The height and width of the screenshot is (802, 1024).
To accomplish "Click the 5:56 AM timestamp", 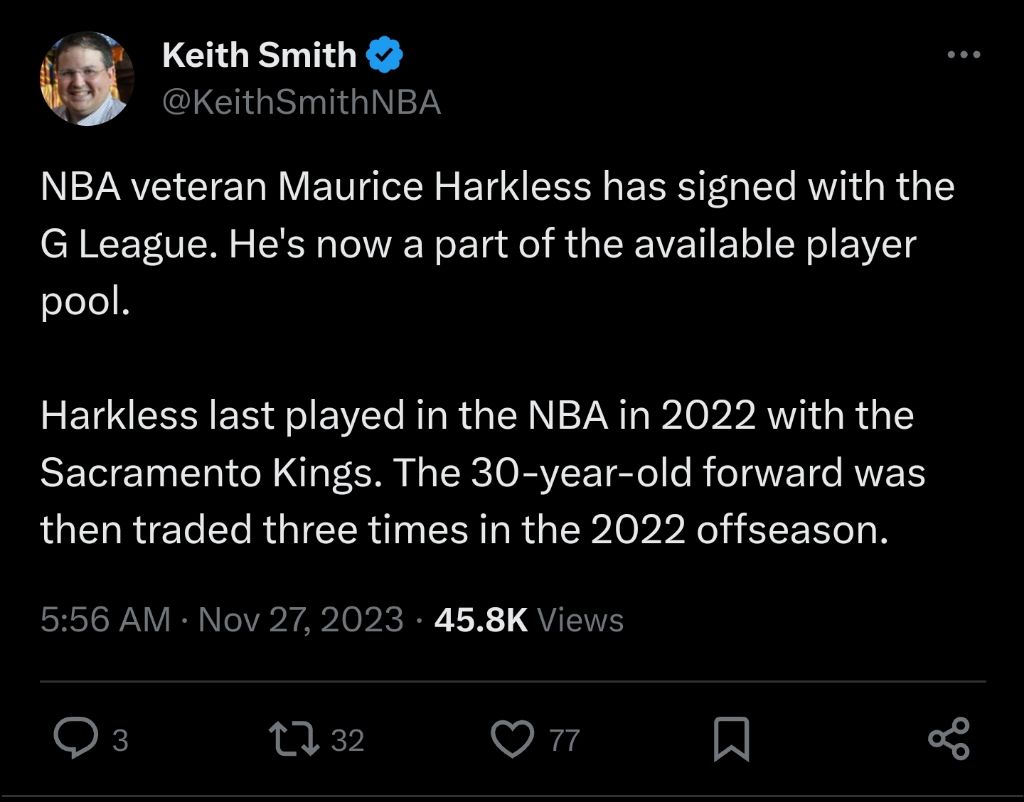I will pyautogui.click(x=105, y=620).
